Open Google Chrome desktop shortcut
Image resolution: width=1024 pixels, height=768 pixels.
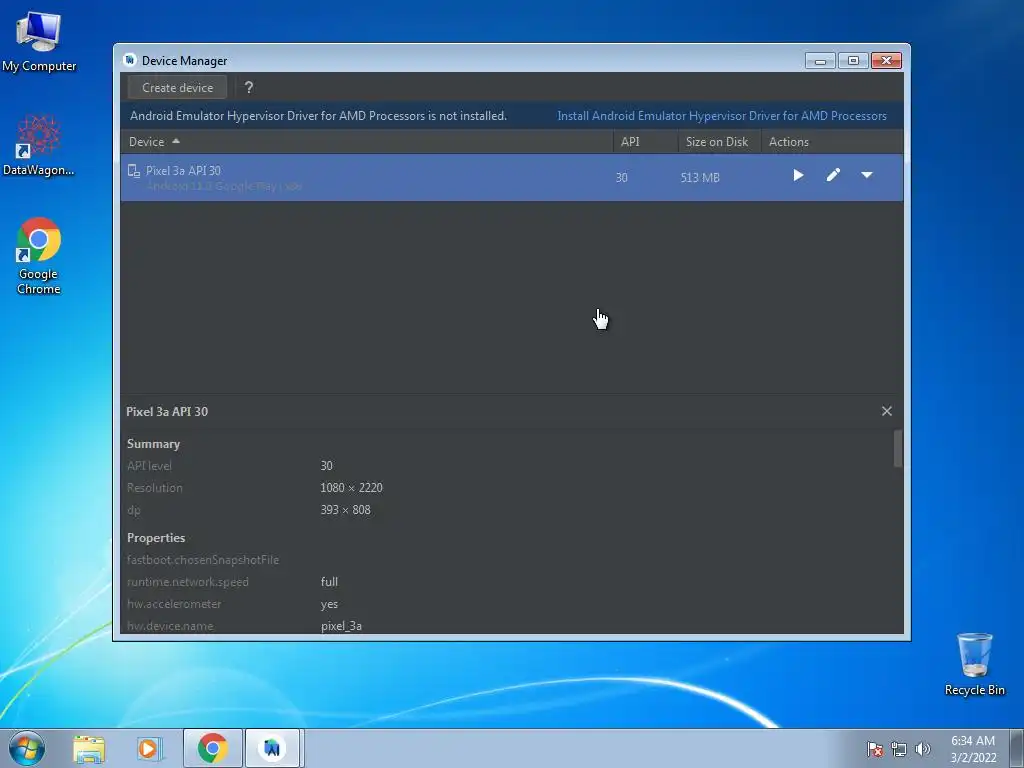pos(39,256)
